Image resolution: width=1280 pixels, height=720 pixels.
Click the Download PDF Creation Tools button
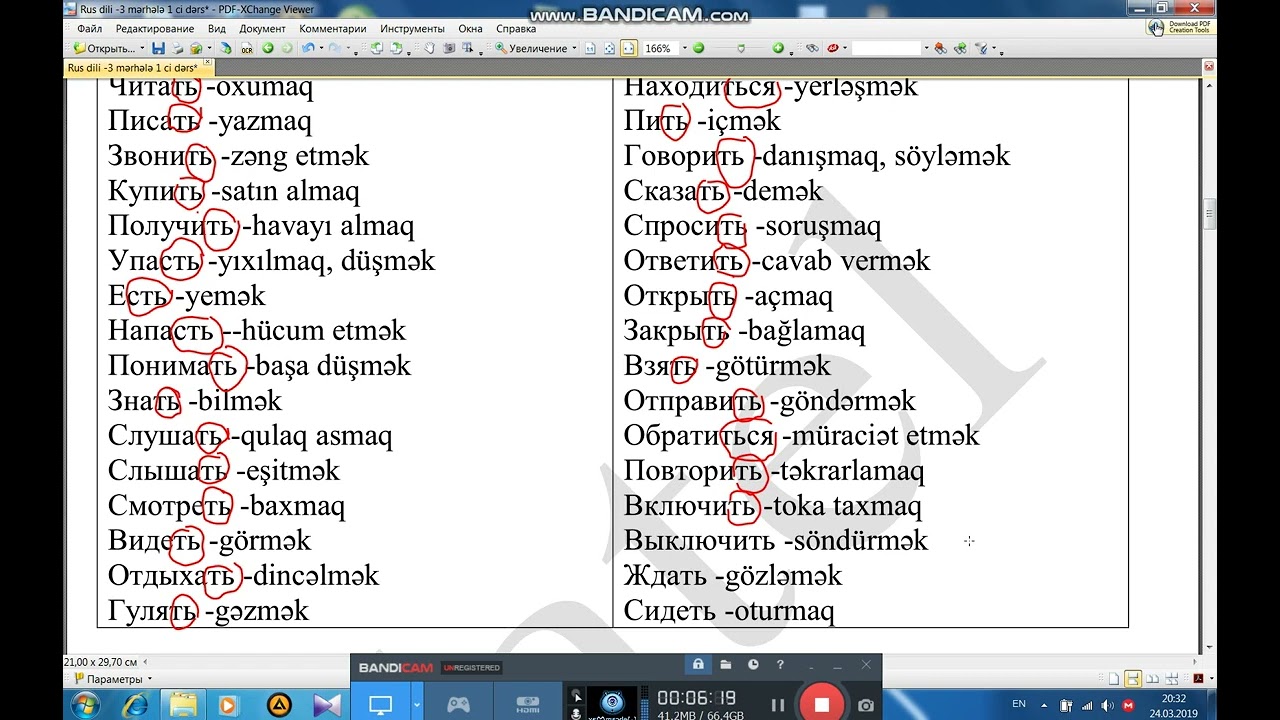click(x=1180, y=26)
